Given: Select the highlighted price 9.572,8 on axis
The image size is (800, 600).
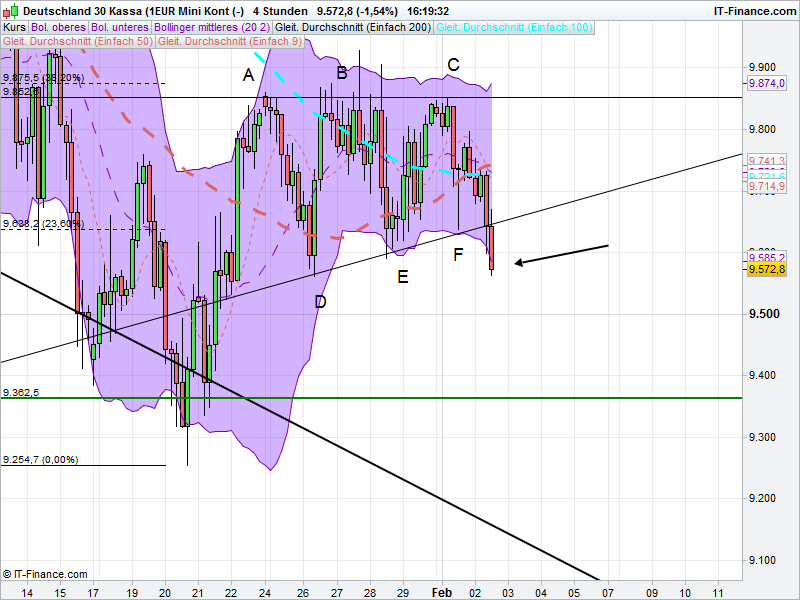Looking at the screenshot, I should point(769,270).
